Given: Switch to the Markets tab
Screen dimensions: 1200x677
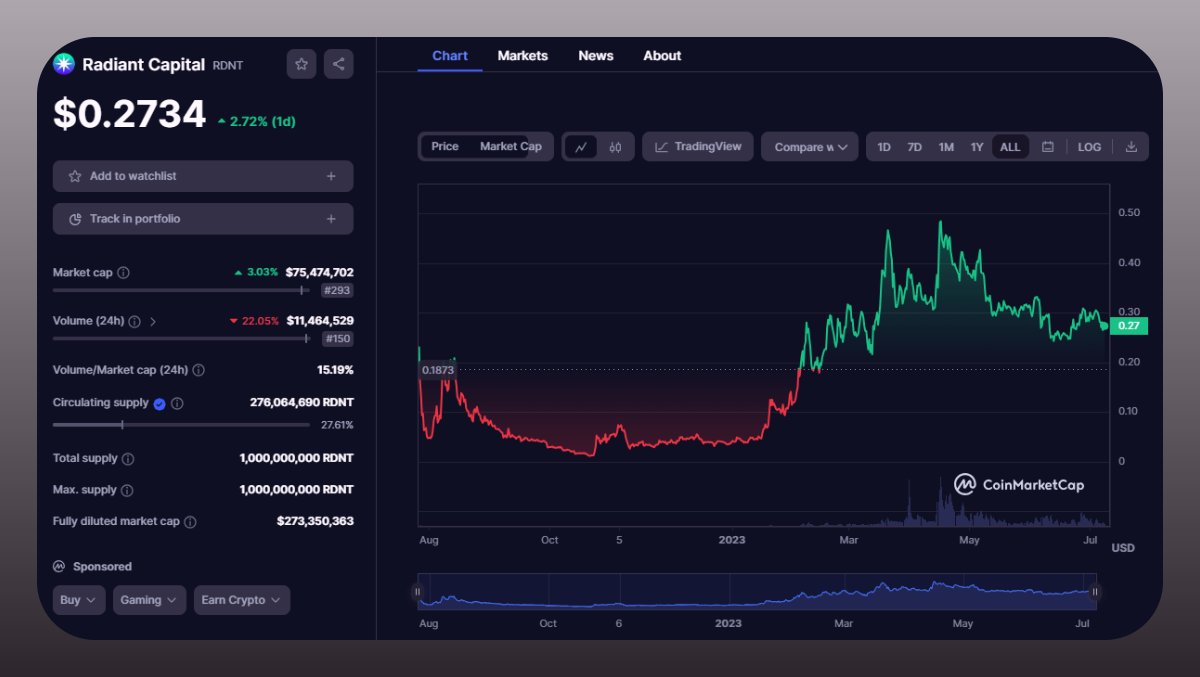Looking at the screenshot, I should point(523,56).
